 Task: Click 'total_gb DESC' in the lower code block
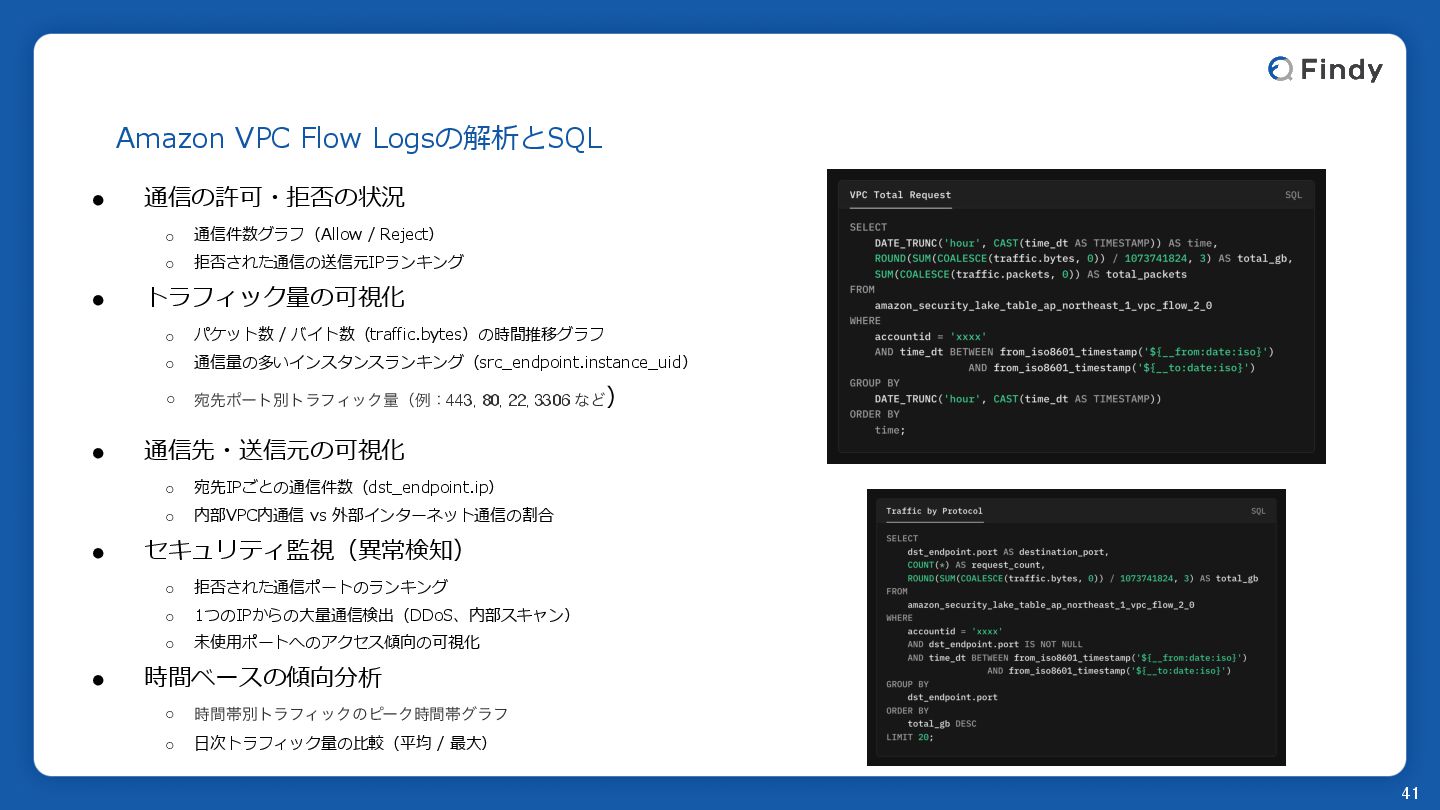[x=942, y=724]
